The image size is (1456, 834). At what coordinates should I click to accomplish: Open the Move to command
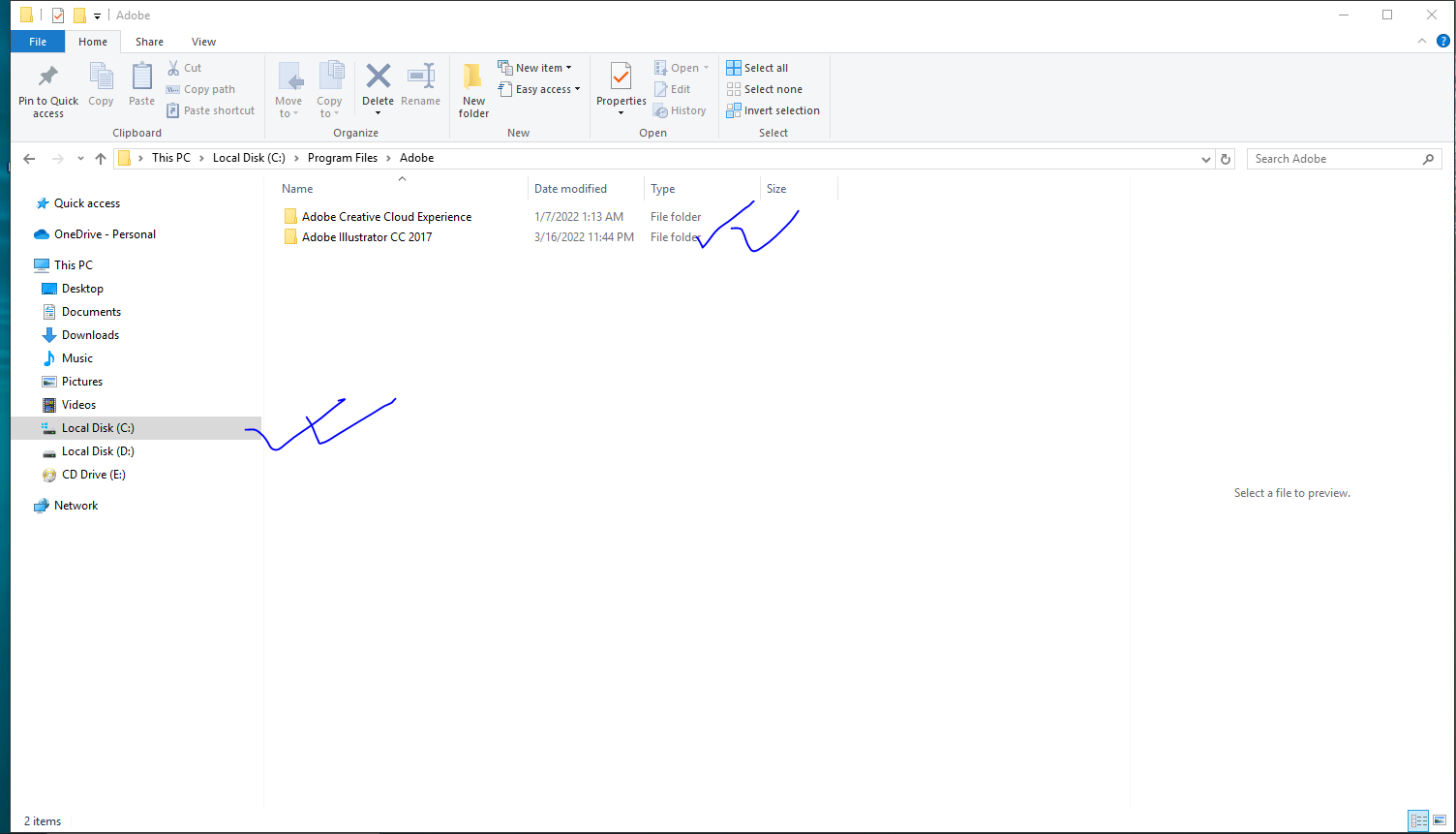pyautogui.click(x=288, y=90)
